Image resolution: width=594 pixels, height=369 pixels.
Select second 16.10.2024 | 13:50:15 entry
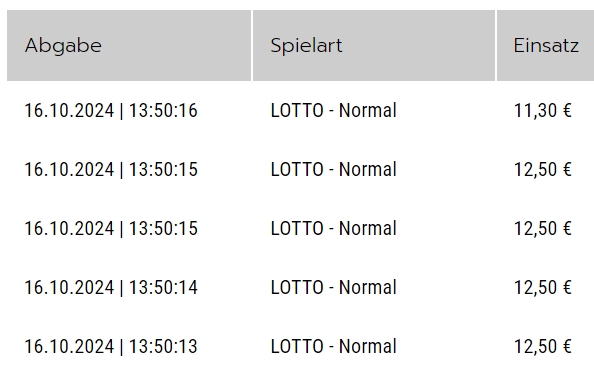click(111, 228)
